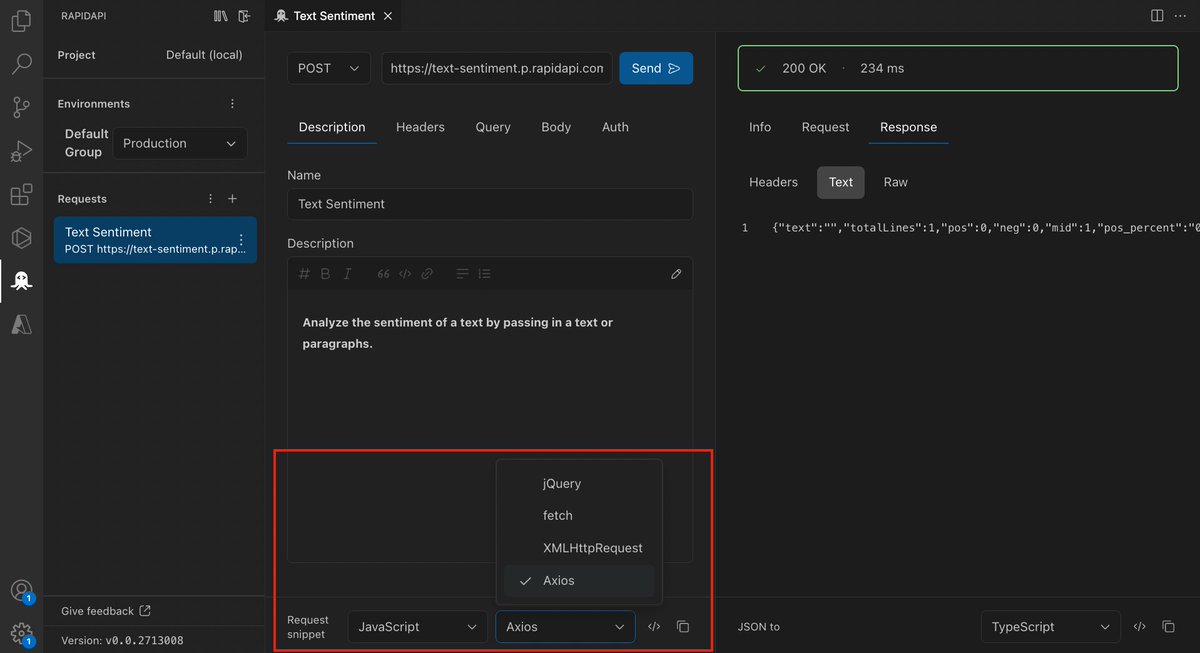Insert a link in the description editor
Viewport: 1200px width, 653px height.
[428, 273]
